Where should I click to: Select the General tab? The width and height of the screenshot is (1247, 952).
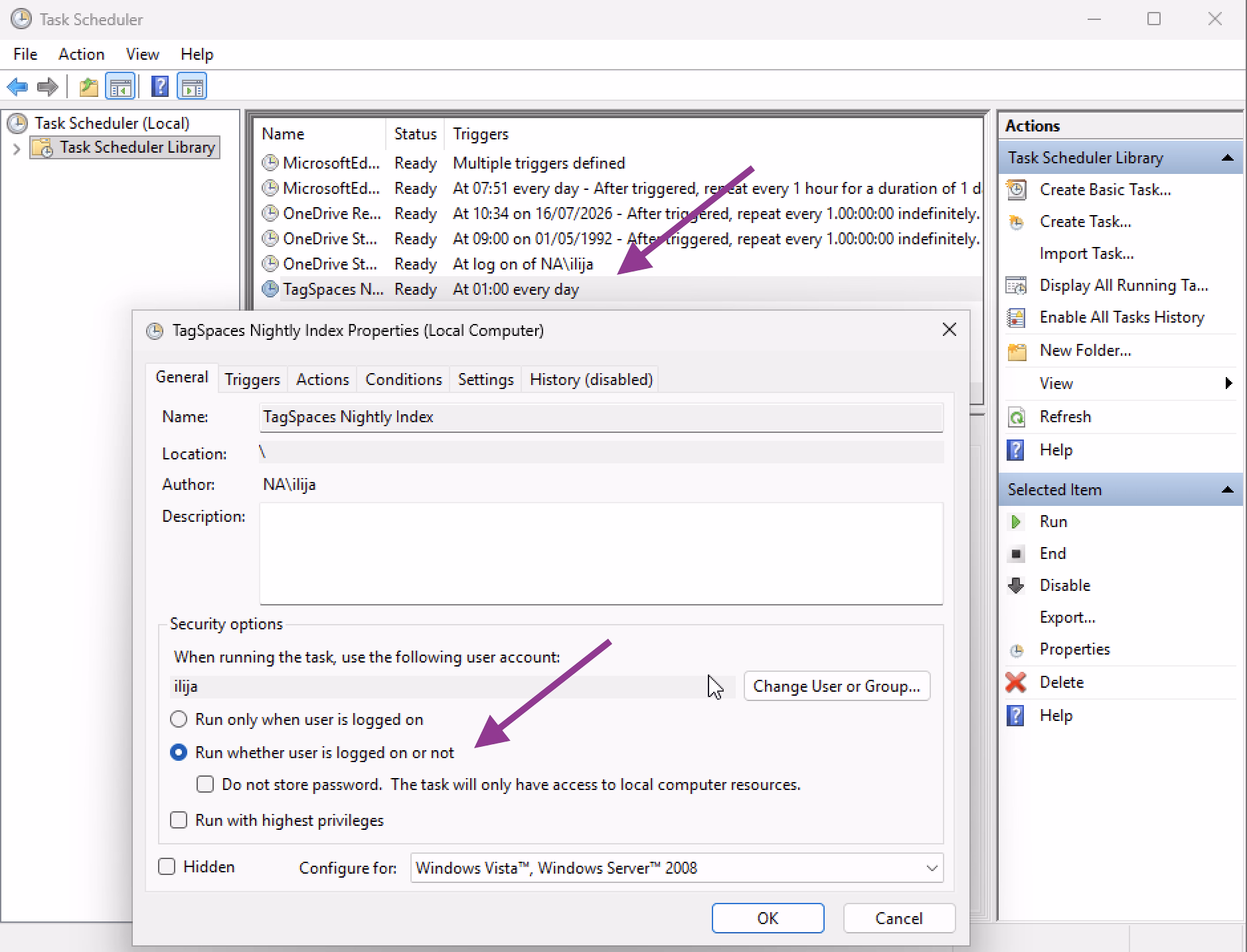tap(182, 378)
